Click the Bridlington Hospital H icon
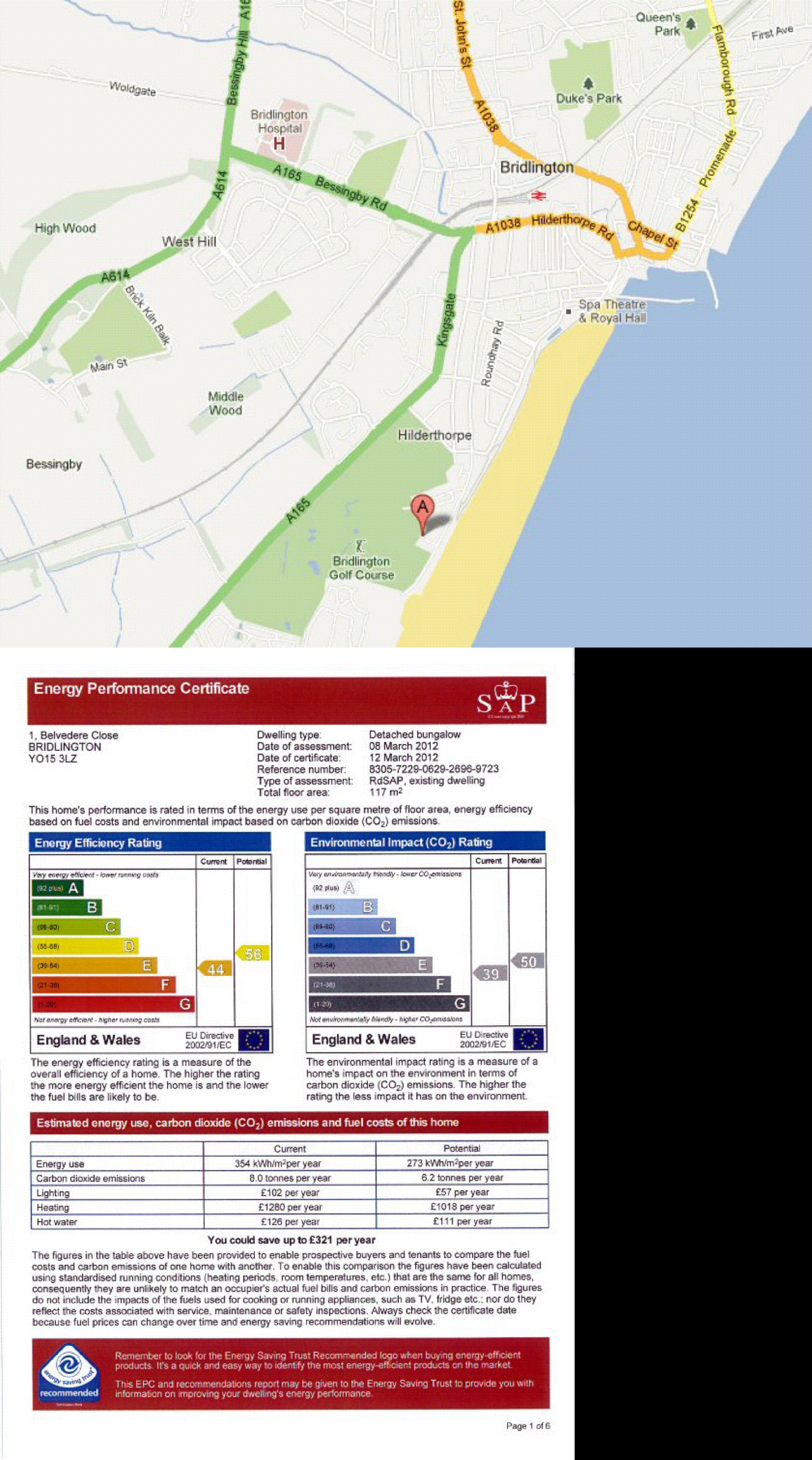 coord(279,143)
